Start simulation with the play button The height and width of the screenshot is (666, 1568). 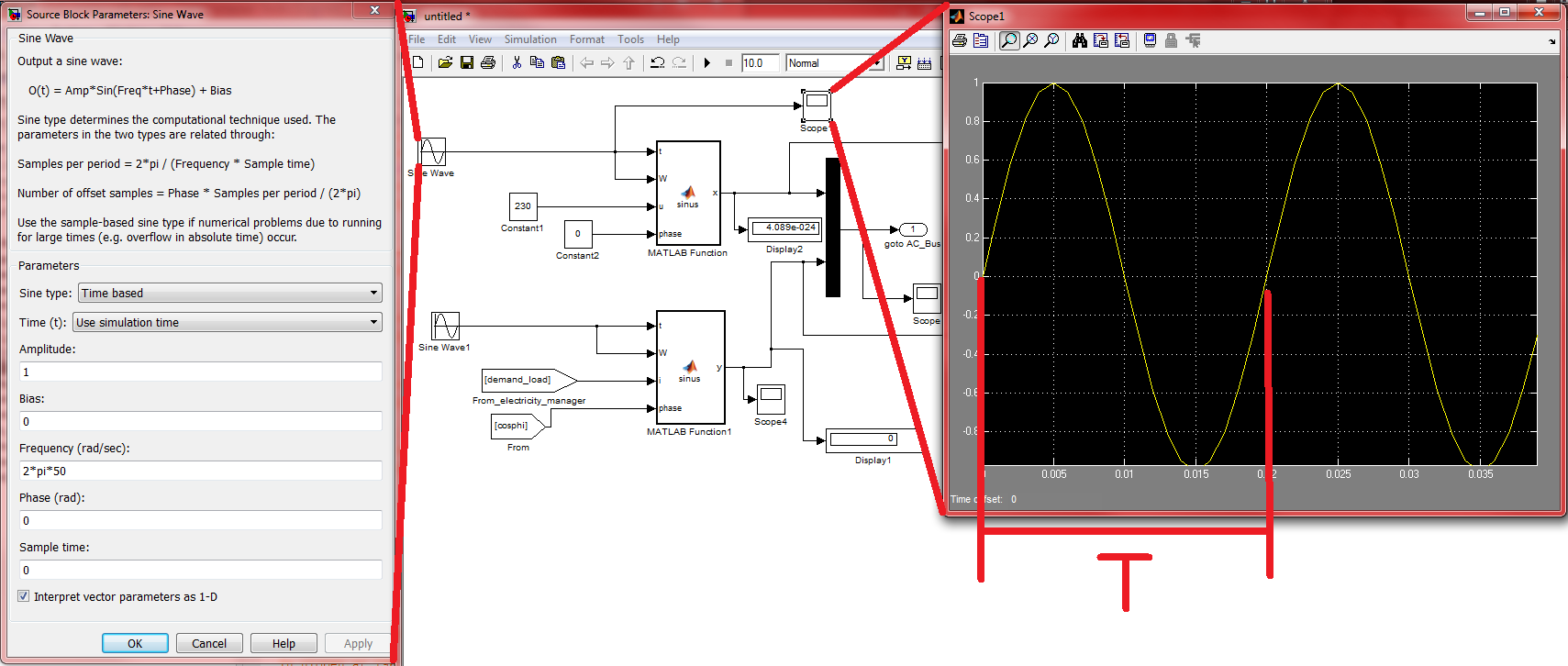point(706,63)
